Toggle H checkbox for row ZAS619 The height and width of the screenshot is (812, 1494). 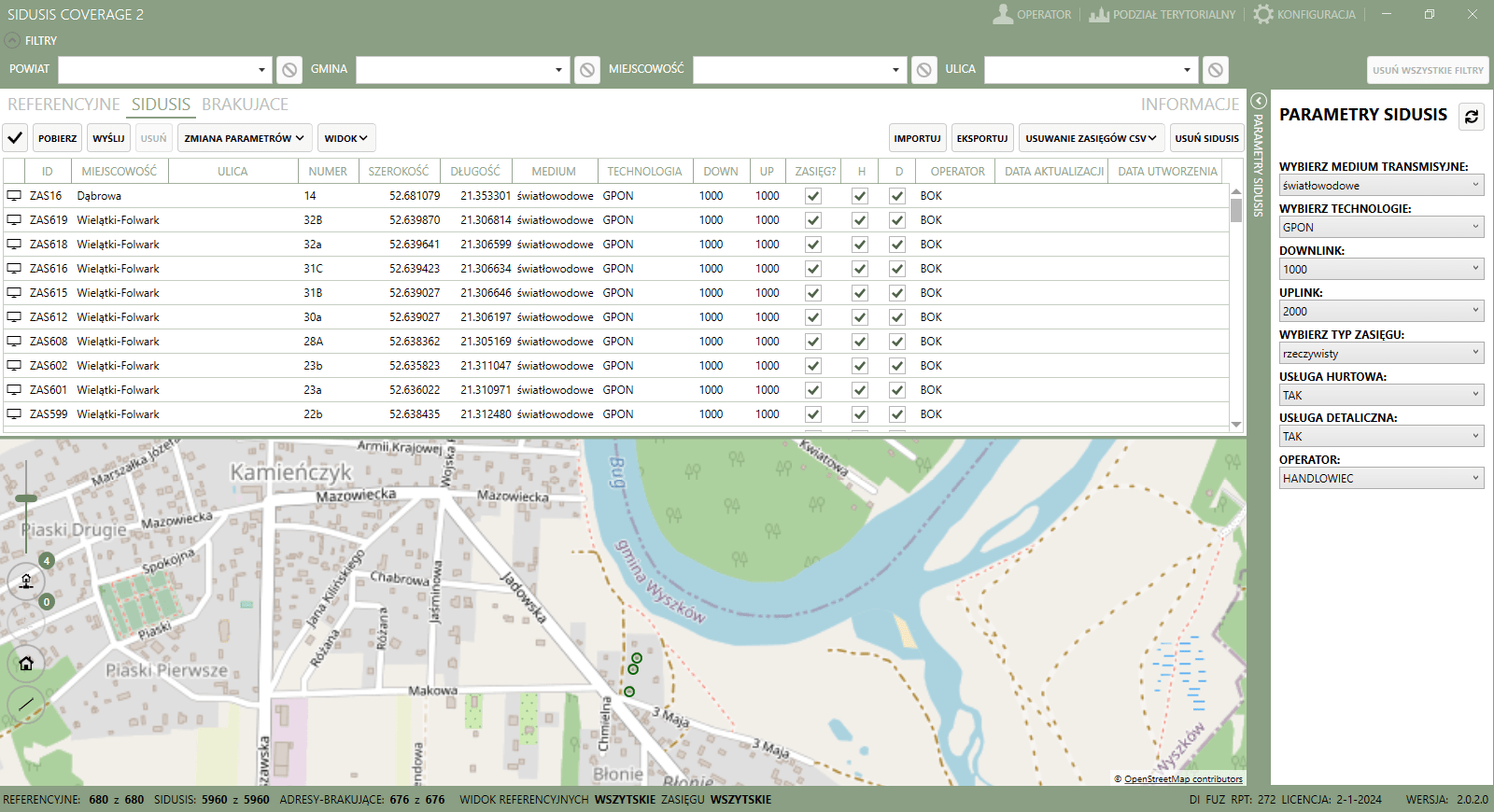tap(860, 220)
